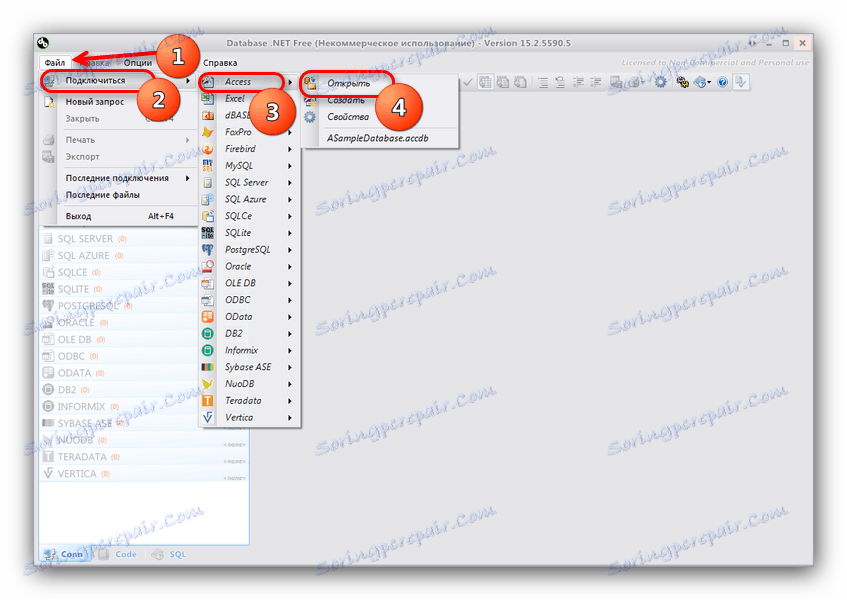Expand the OLE DB submenu arrow
This screenshot has width=847, height=600.
(x=290, y=283)
